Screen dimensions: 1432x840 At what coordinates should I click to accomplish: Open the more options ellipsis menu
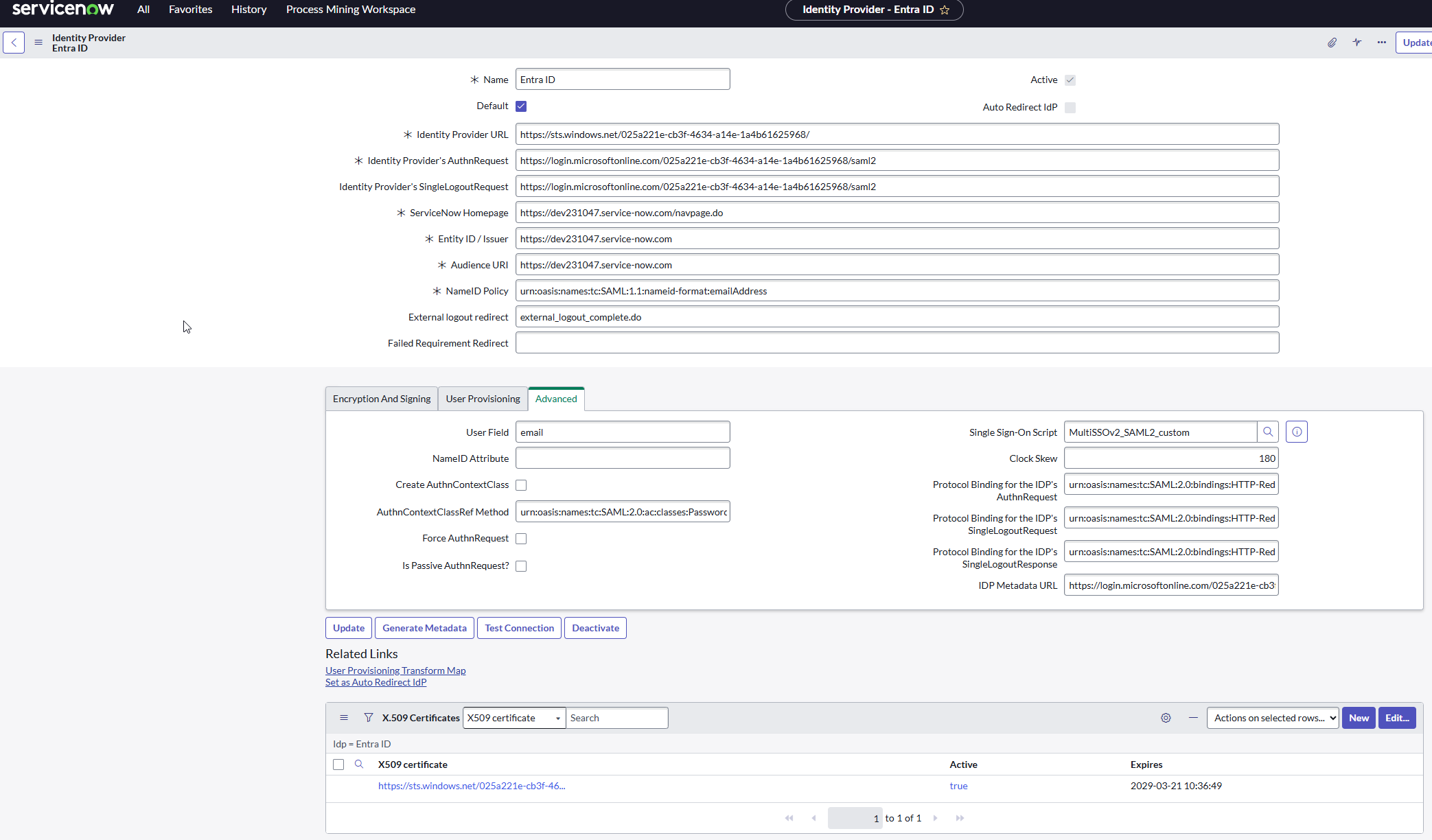(1381, 43)
